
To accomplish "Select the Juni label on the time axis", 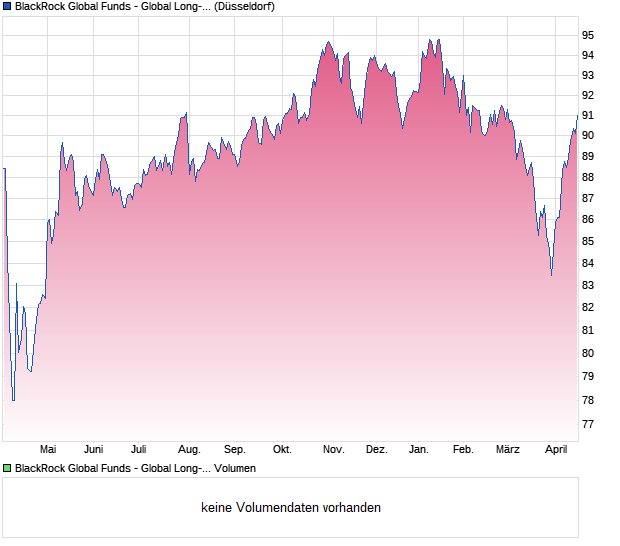I will click(93, 449).
